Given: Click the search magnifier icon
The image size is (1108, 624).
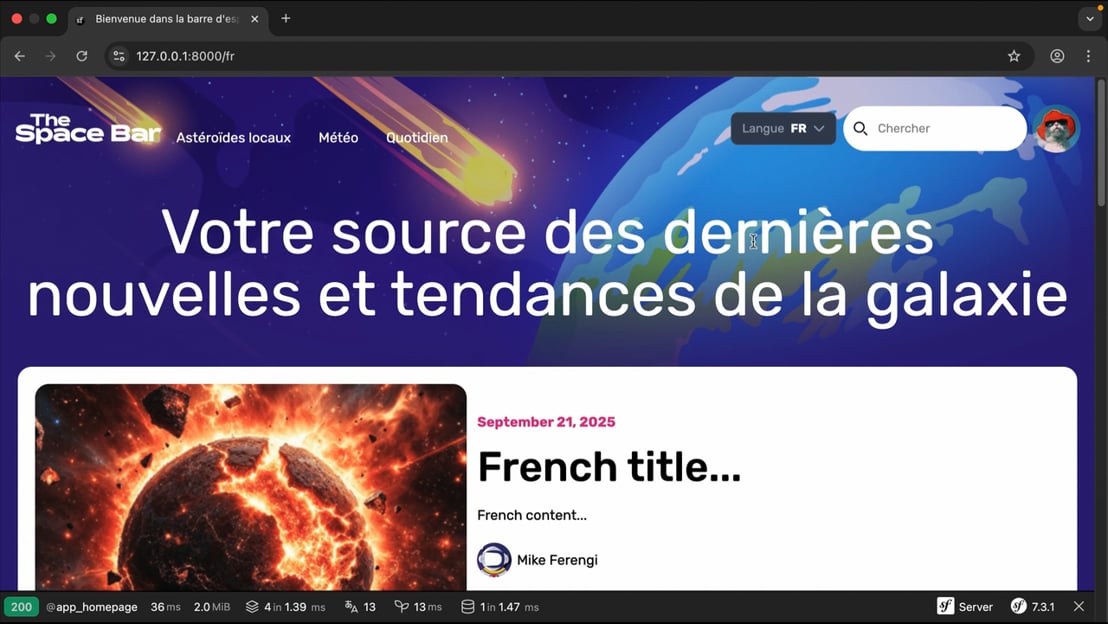Looking at the screenshot, I should 860,129.
